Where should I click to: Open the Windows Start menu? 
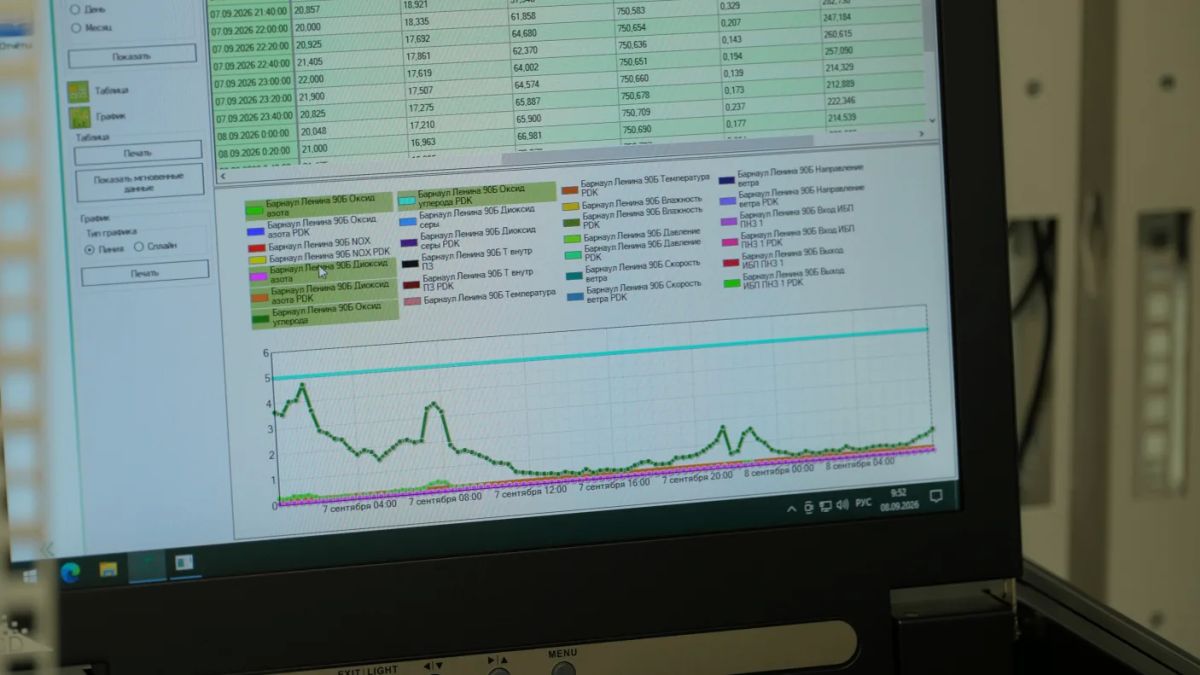click(29, 577)
